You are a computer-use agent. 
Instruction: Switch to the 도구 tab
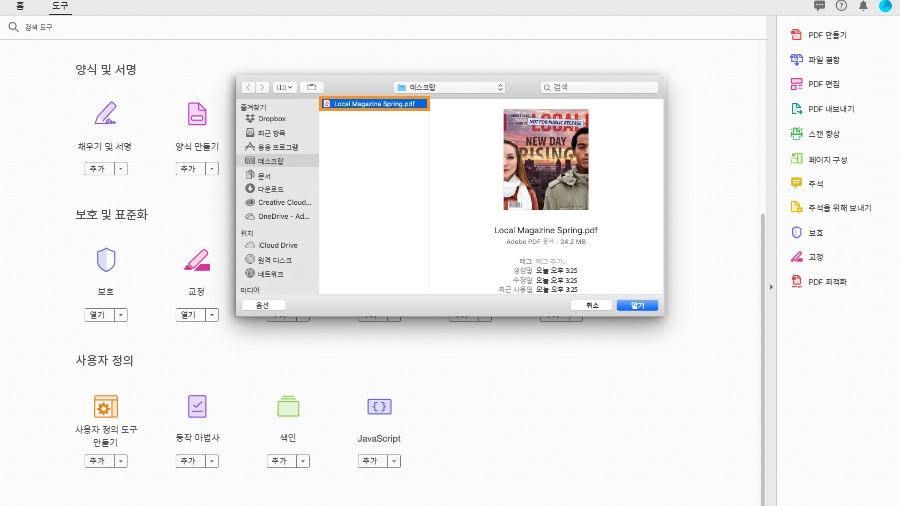point(60,6)
